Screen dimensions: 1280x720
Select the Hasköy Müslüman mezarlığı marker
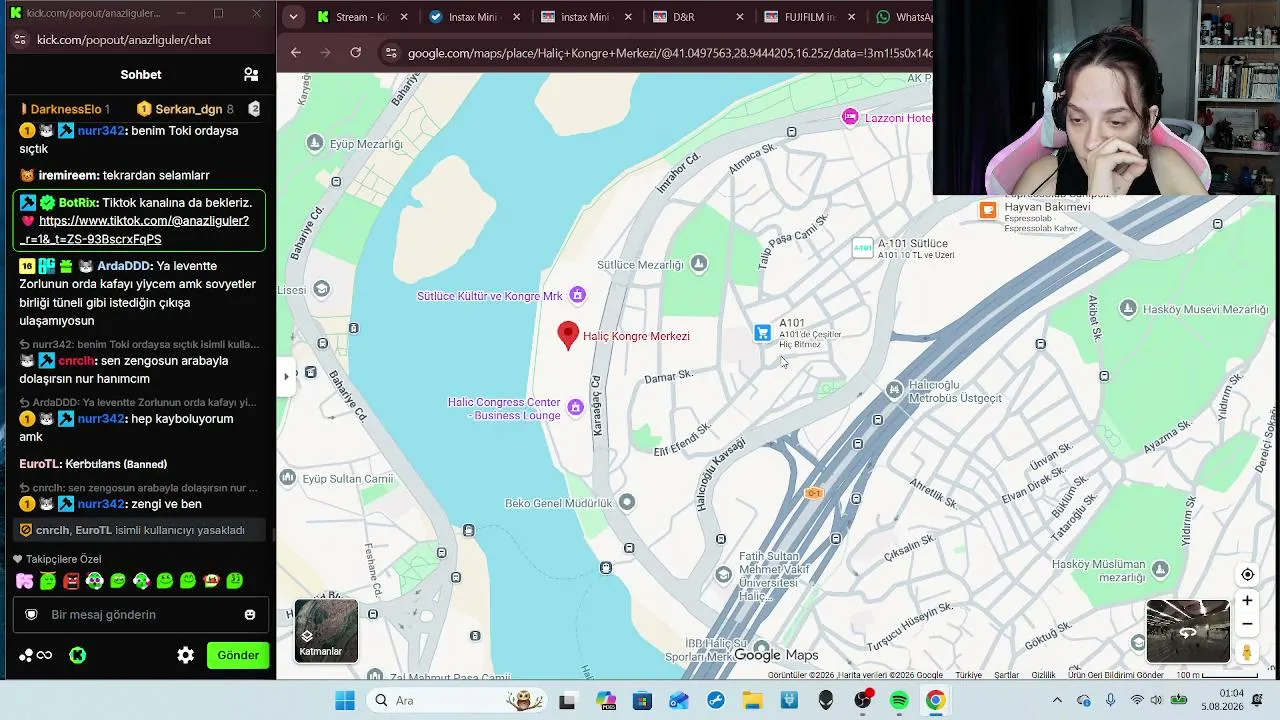pos(1160,570)
